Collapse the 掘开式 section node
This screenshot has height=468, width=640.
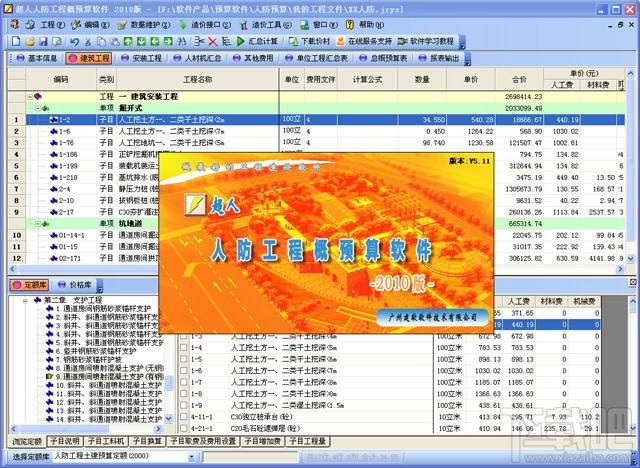[x=38, y=109]
